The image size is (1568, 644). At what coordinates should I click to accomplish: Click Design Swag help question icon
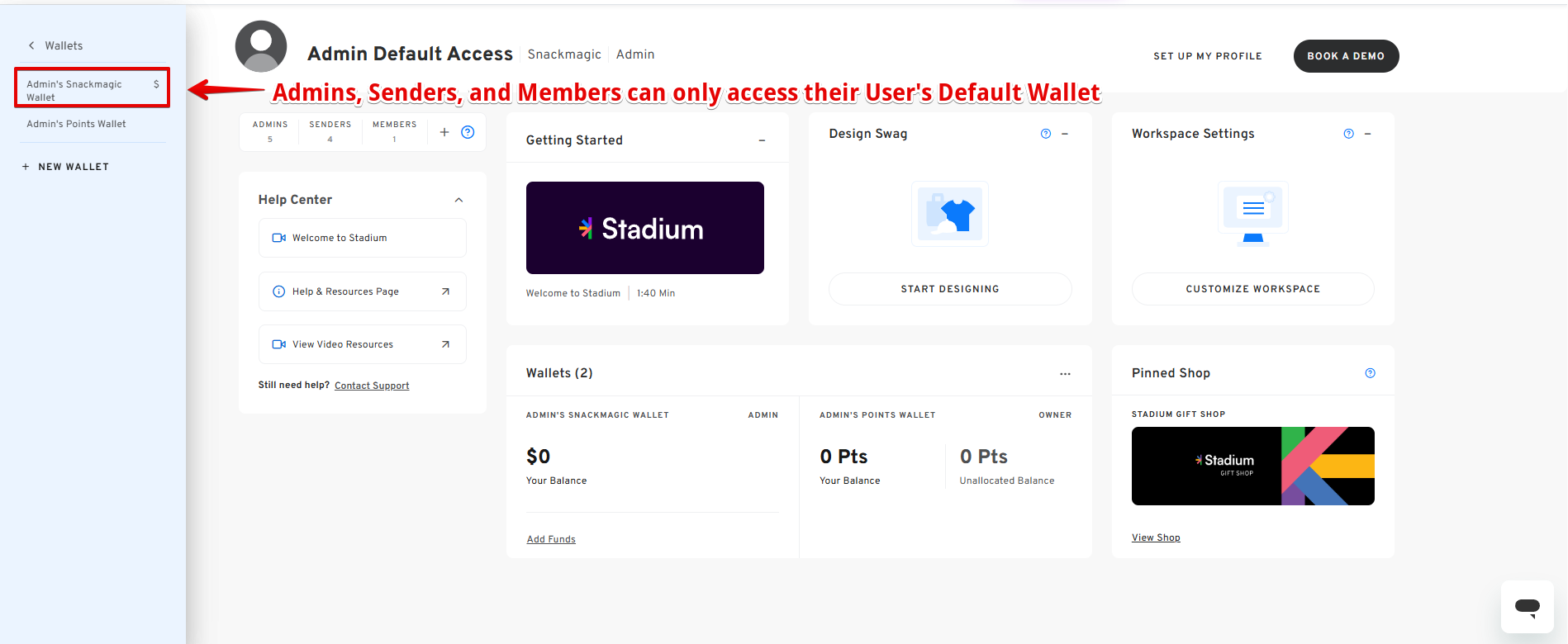tap(1046, 134)
